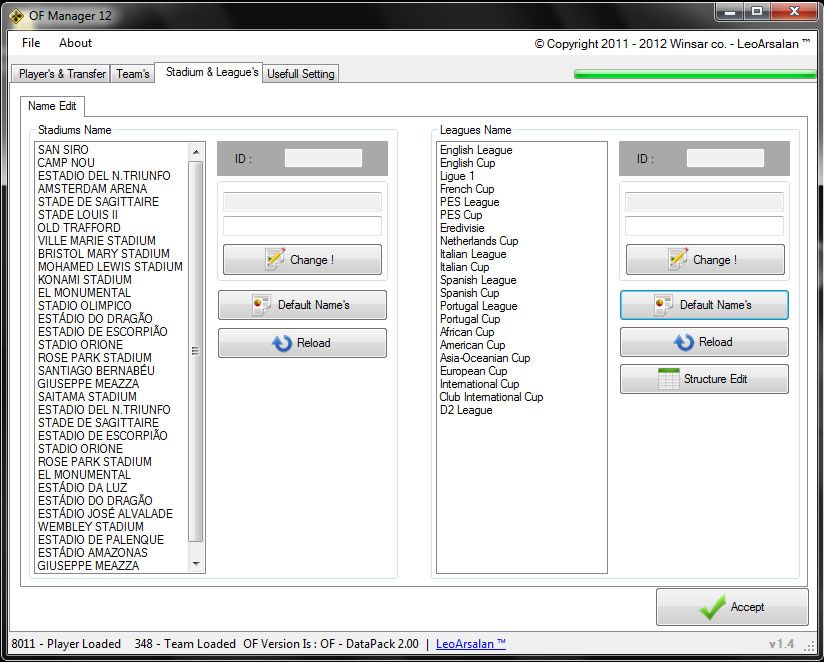Select WEMBLEY STADIUM from the stadiums list
Image resolution: width=824 pixels, height=662 pixels.
tap(90, 527)
